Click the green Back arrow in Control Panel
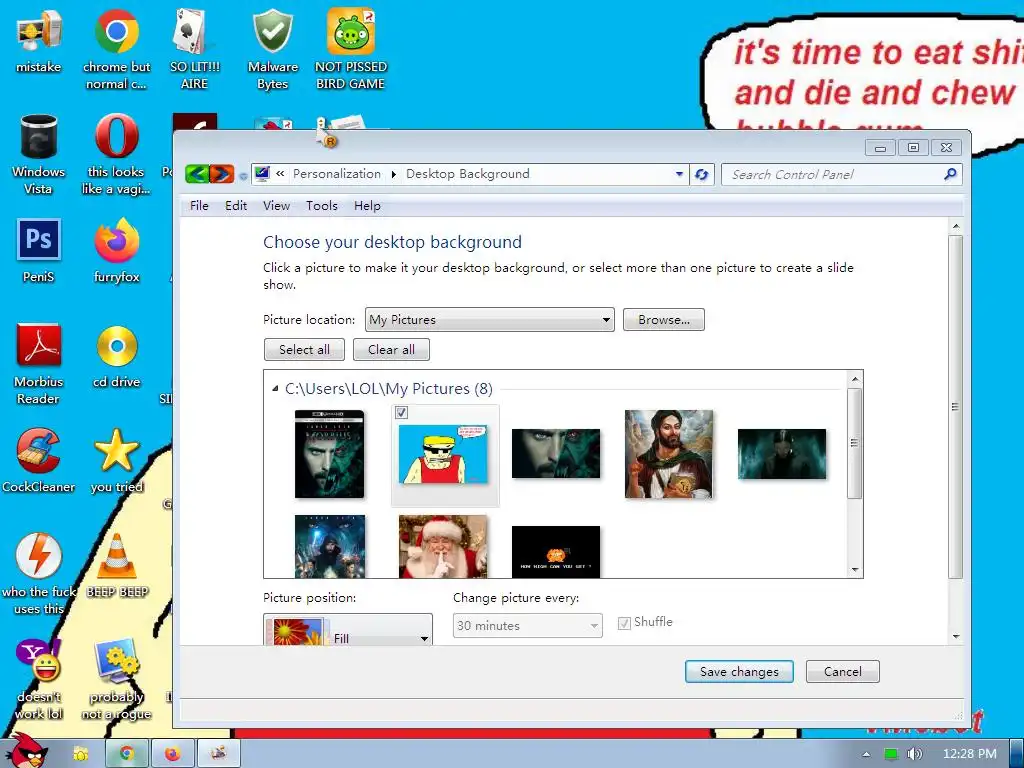The image size is (1024, 768). (197, 174)
